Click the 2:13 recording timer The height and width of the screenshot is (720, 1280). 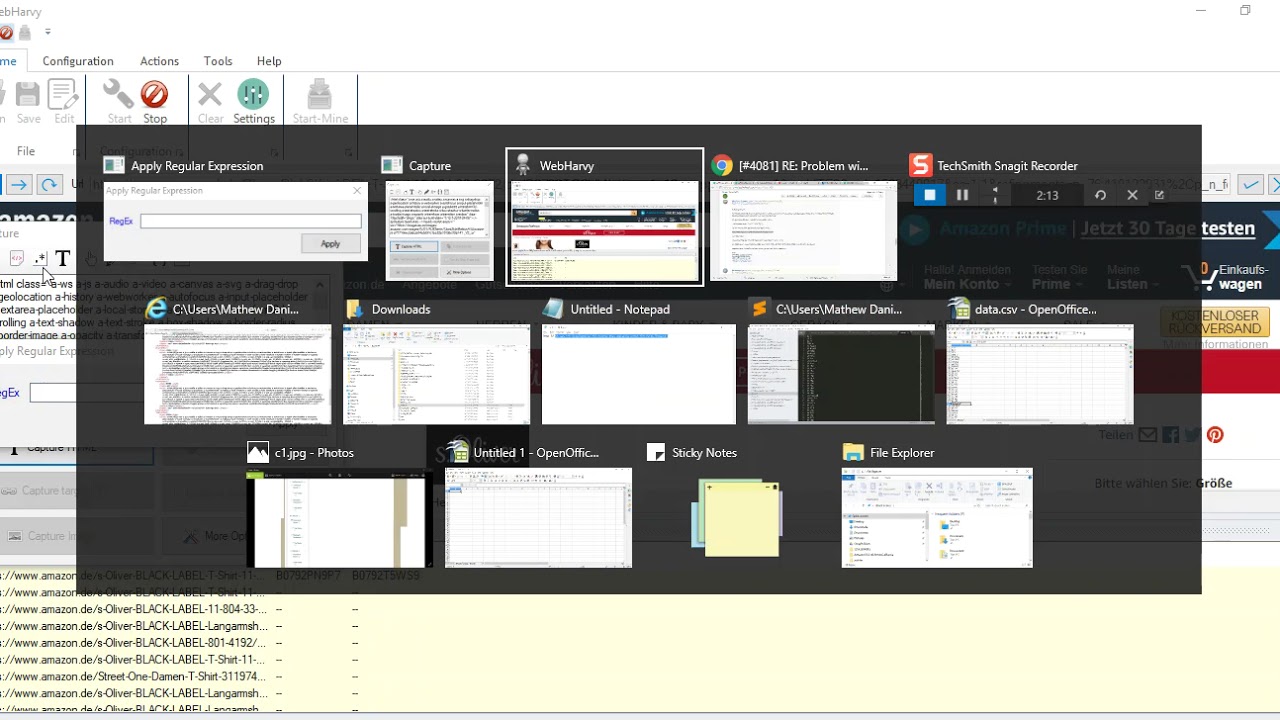pos(1047,195)
